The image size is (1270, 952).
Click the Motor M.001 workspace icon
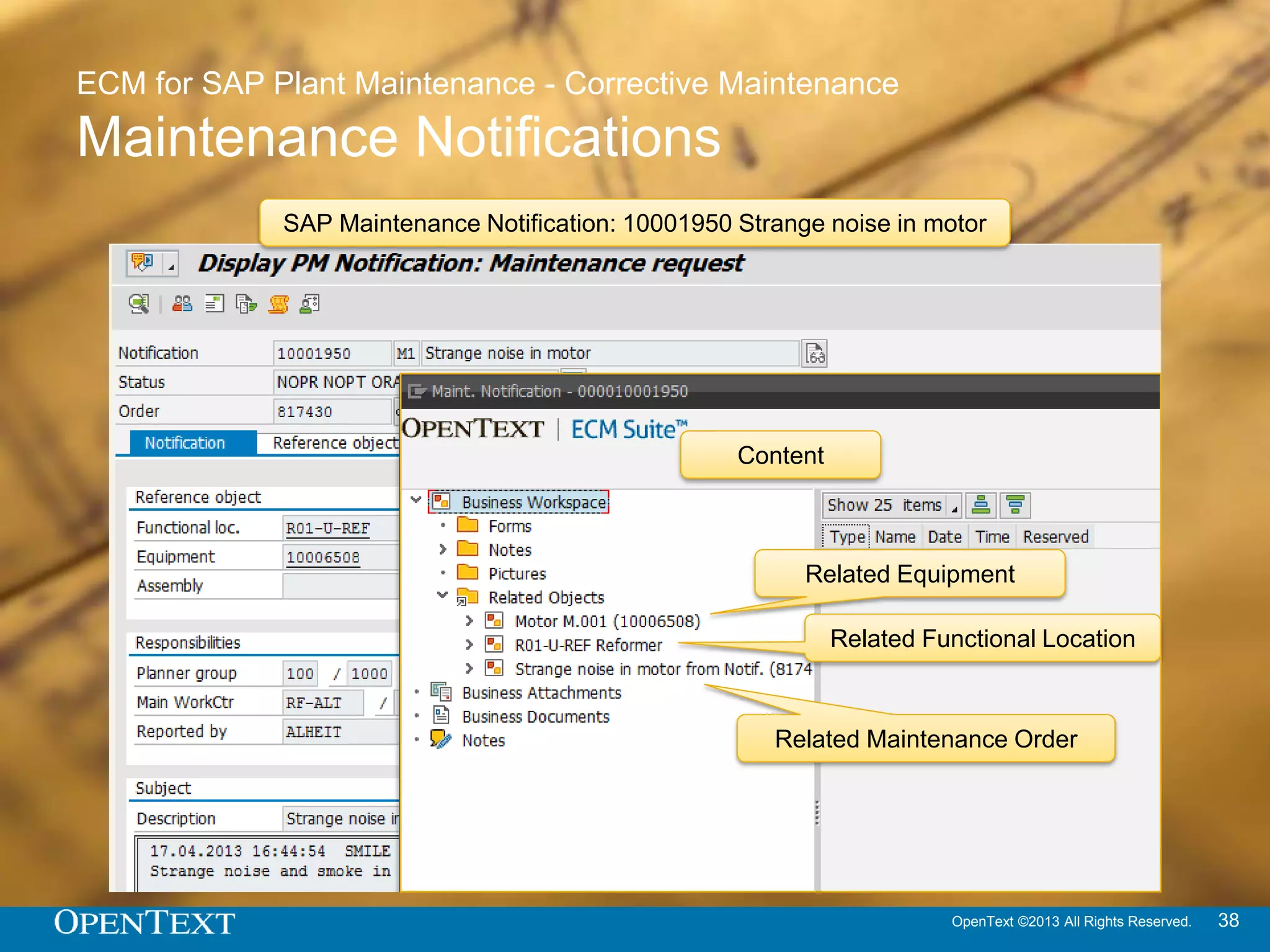(494, 620)
